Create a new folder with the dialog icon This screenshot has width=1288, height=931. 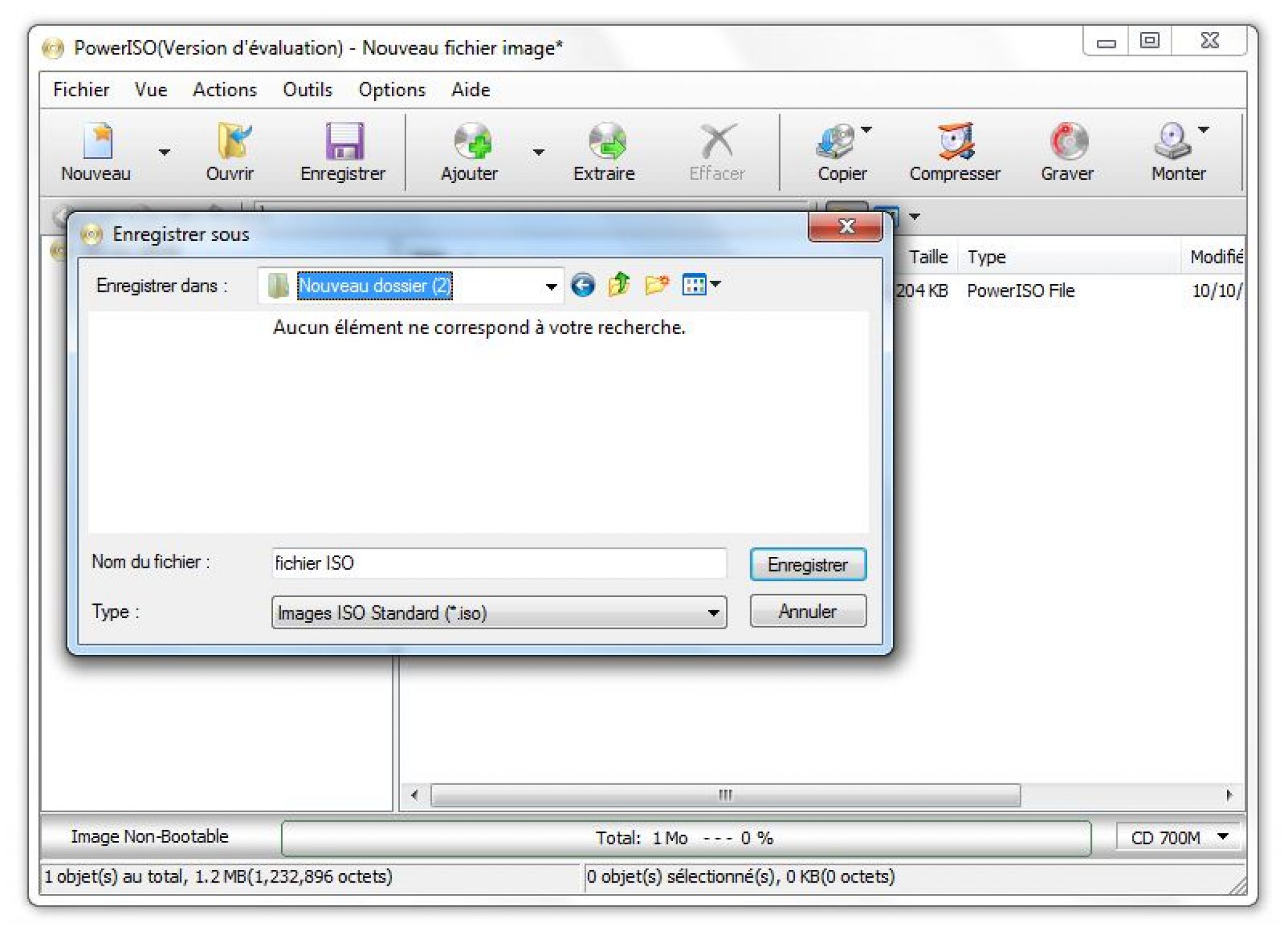coord(656,285)
